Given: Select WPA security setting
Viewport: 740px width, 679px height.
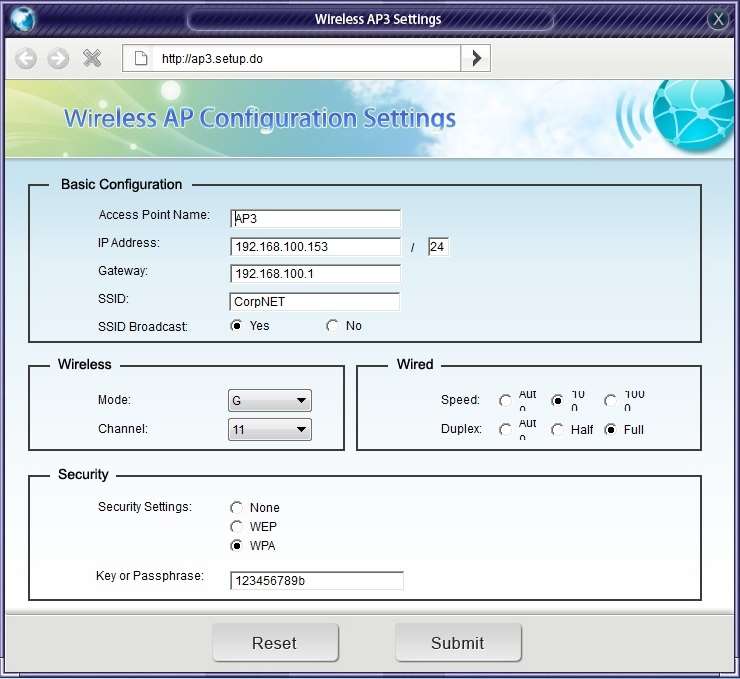Looking at the screenshot, I should pyautogui.click(x=236, y=546).
